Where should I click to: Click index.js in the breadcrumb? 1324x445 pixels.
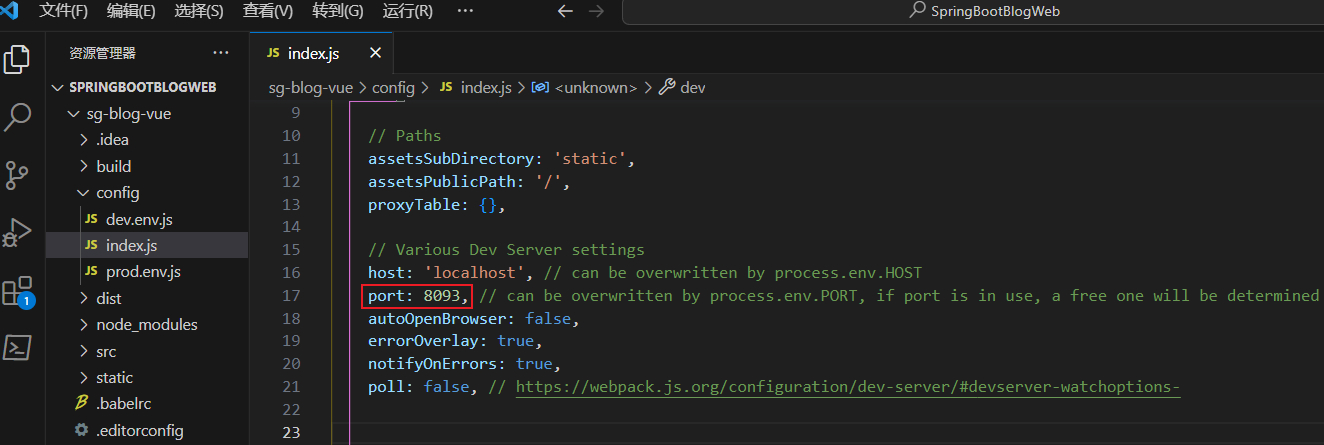[x=486, y=87]
